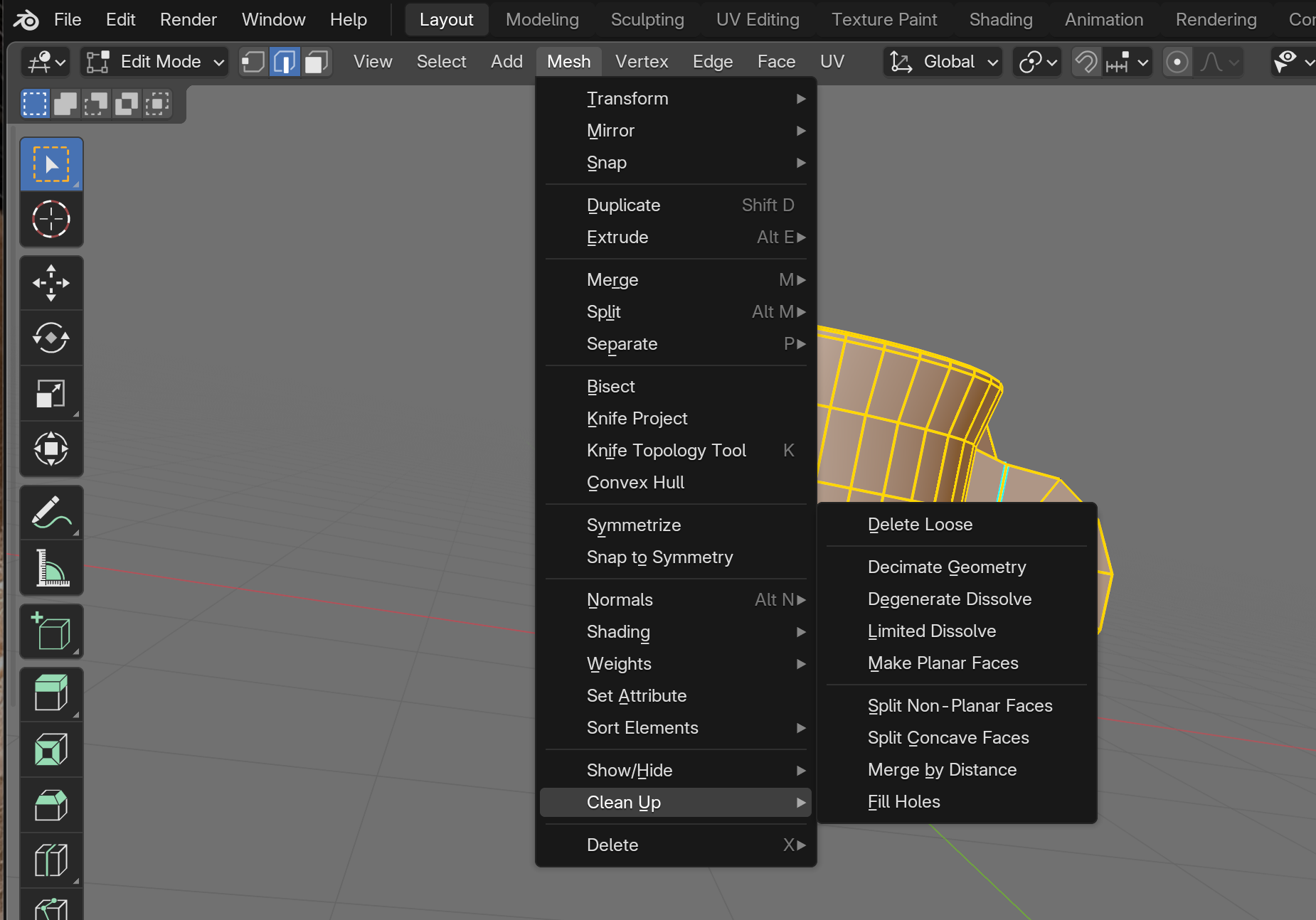Choose Decimate Geometry
The width and height of the screenshot is (1316, 920).
pyautogui.click(x=957, y=567)
